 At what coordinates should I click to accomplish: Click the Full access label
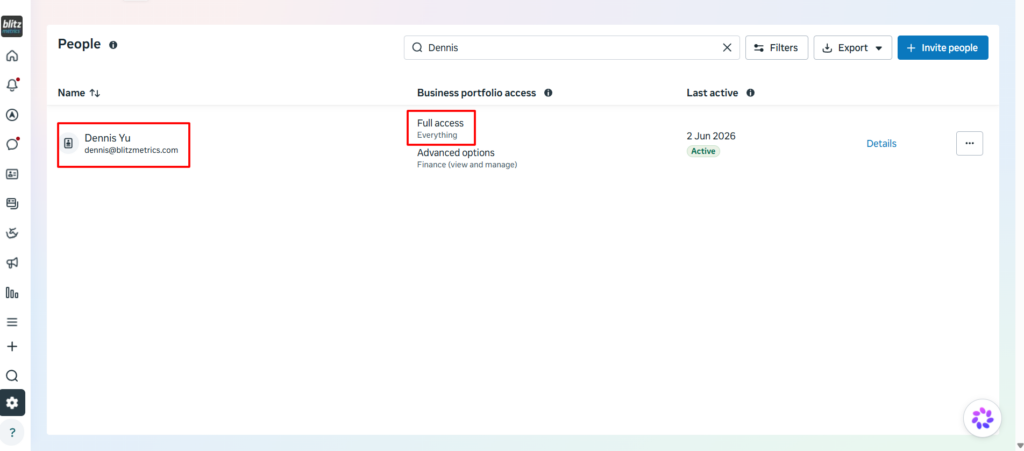click(x=440, y=123)
